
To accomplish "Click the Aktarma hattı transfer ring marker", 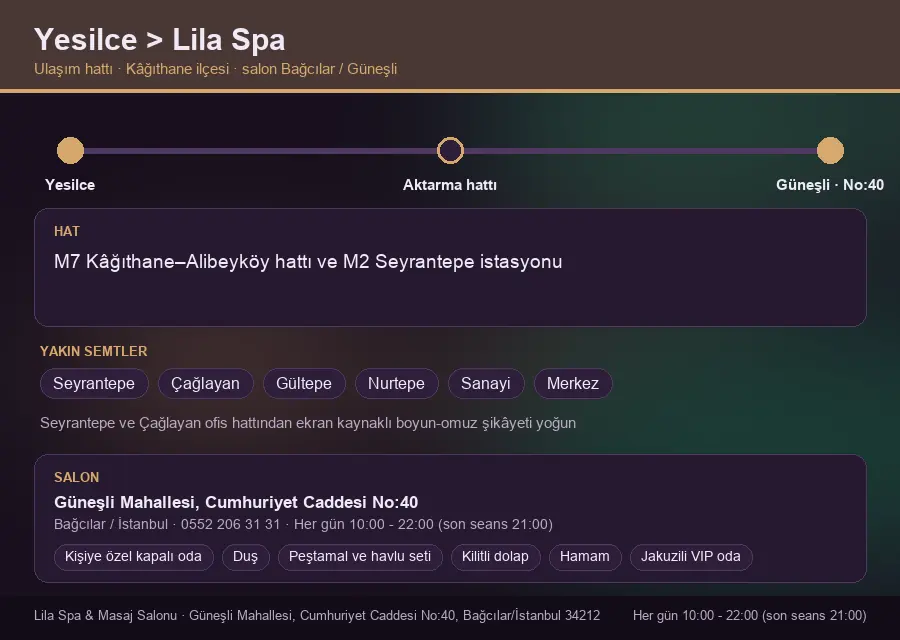I will (x=450, y=150).
